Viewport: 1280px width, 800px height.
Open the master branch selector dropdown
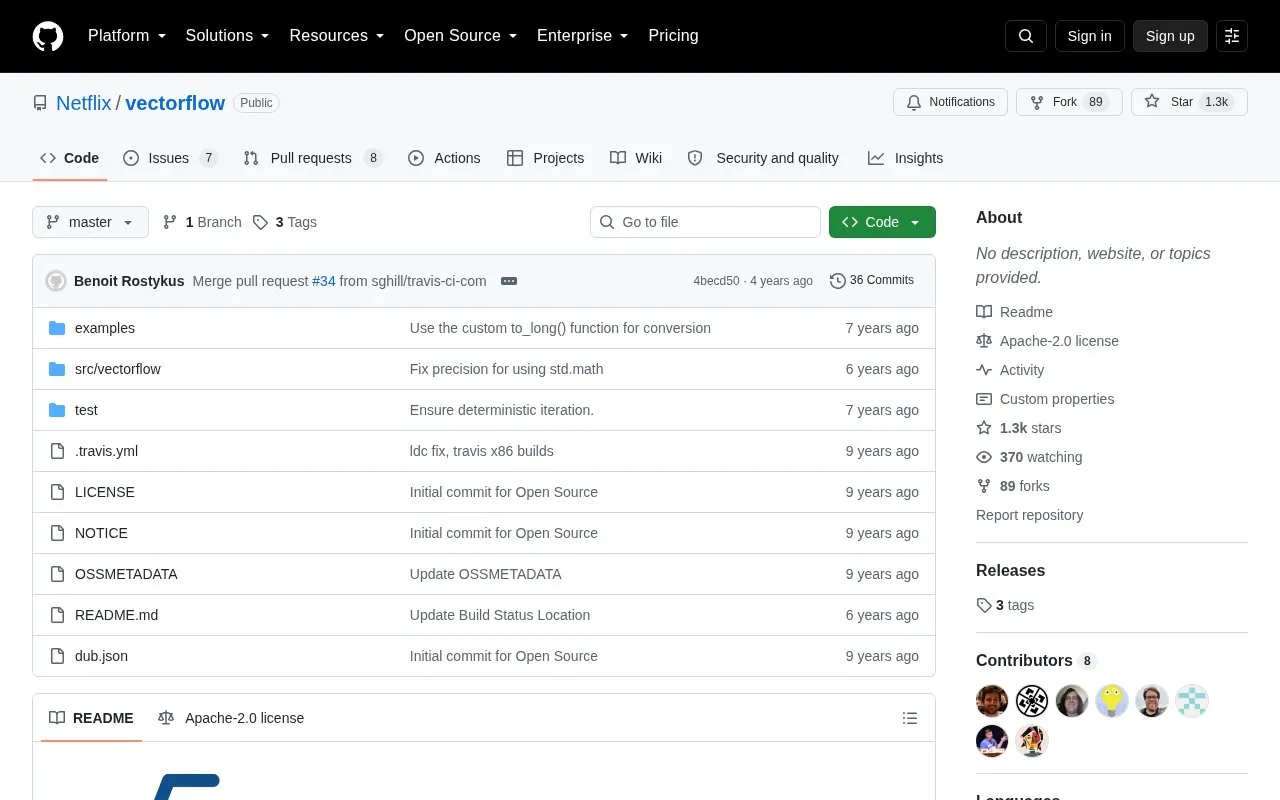(90, 222)
